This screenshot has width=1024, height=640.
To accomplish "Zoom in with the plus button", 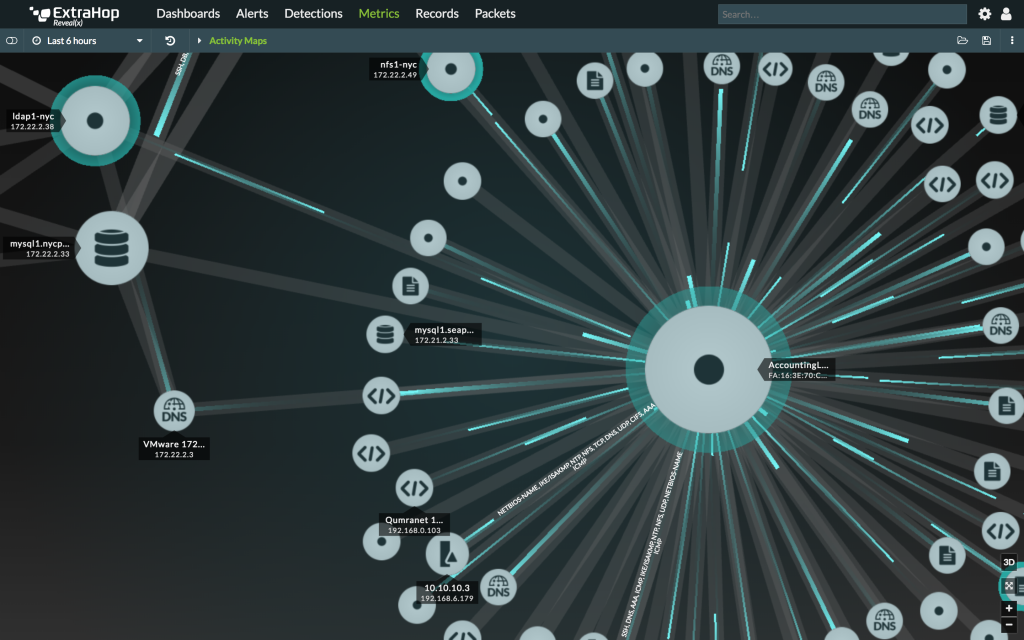I will point(1008,608).
